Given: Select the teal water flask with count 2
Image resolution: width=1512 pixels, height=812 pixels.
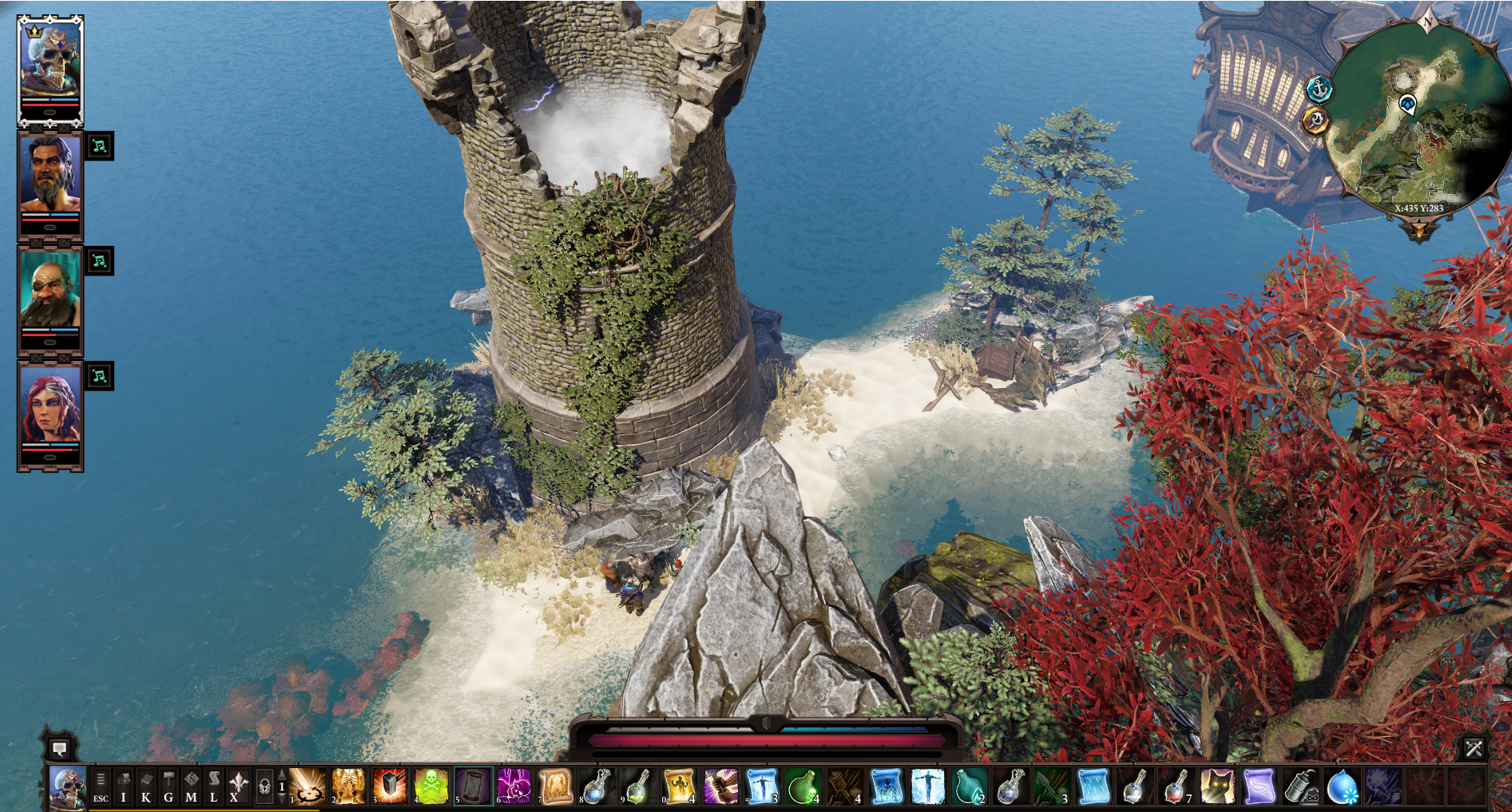Looking at the screenshot, I should tap(970, 786).
